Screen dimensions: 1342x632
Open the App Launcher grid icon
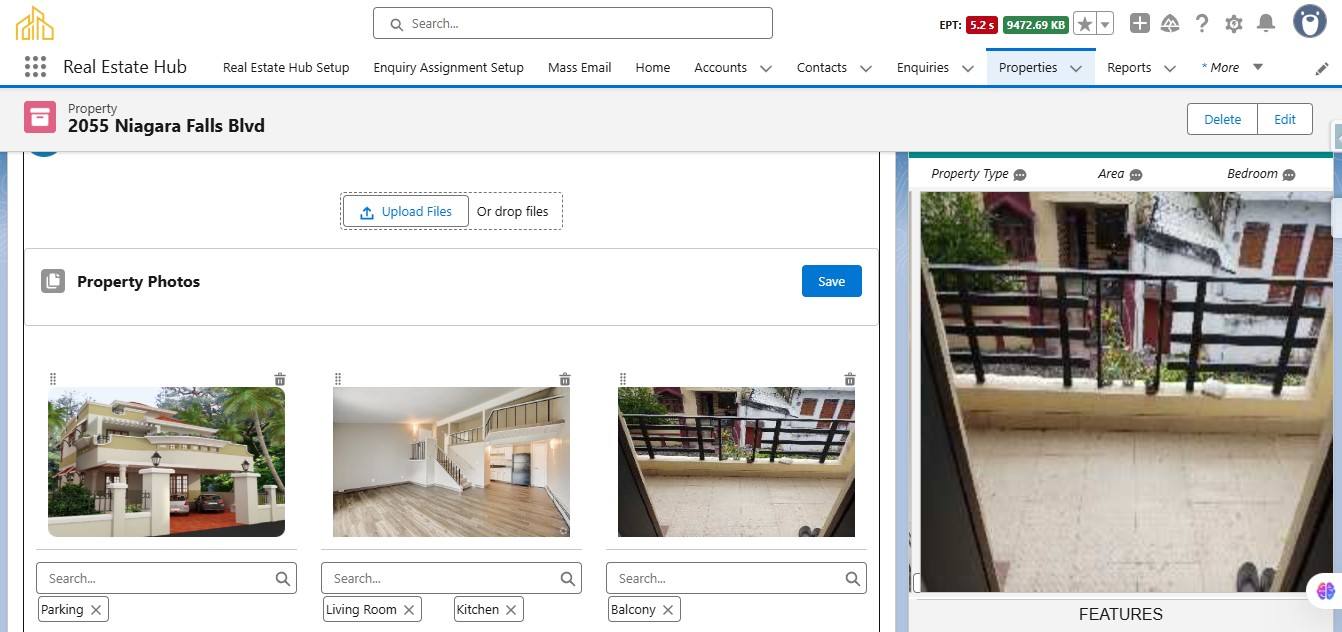pyautogui.click(x=35, y=67)
